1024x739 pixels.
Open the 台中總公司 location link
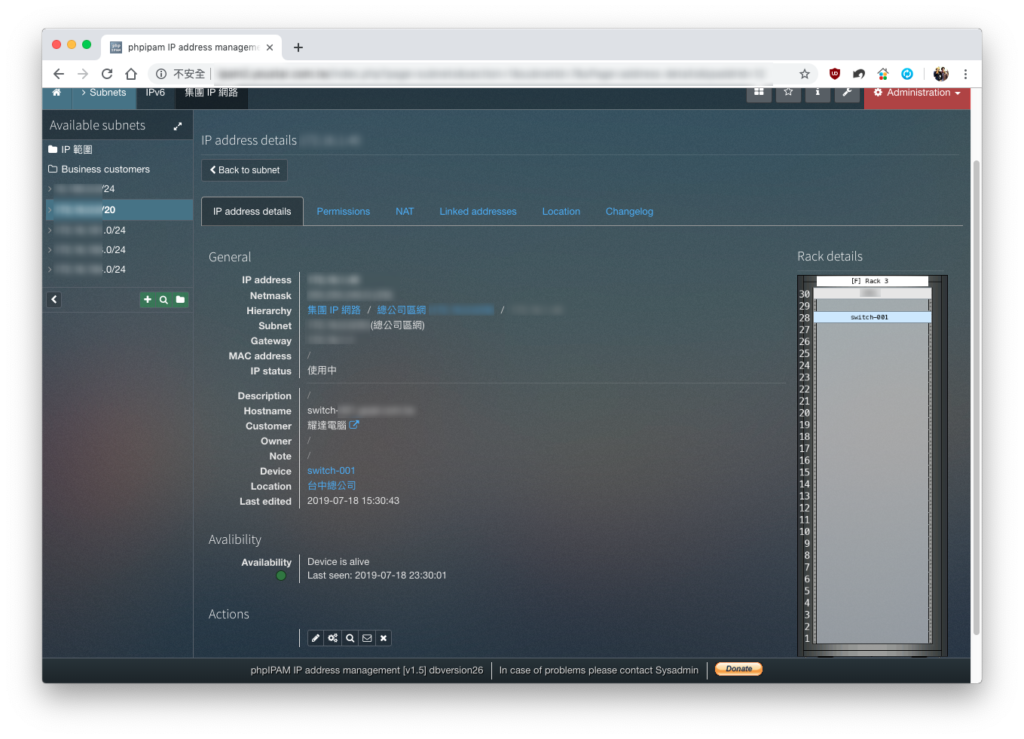[332, 486]
